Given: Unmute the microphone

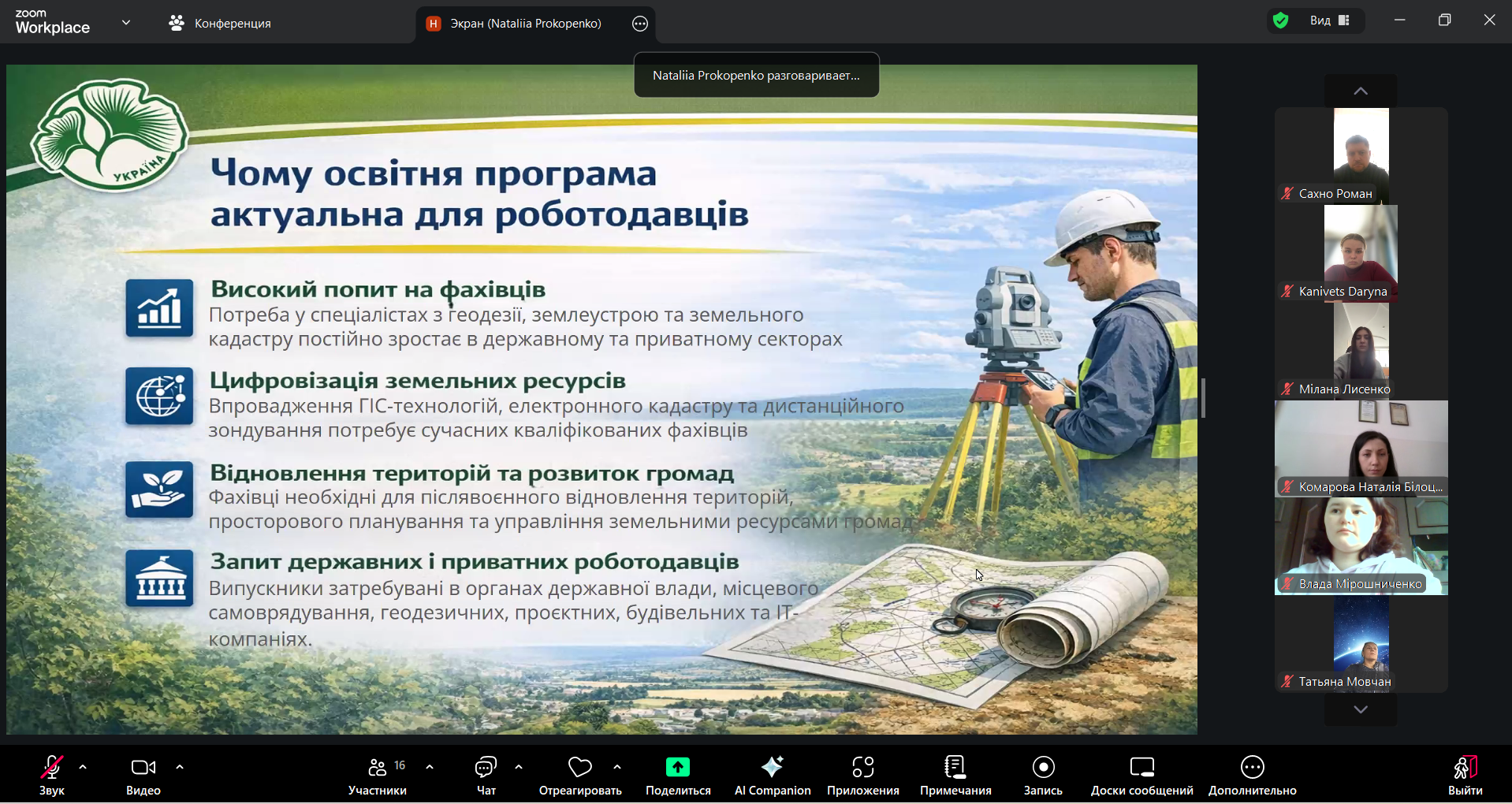Looking at the screenshot, I should [52, 776].
